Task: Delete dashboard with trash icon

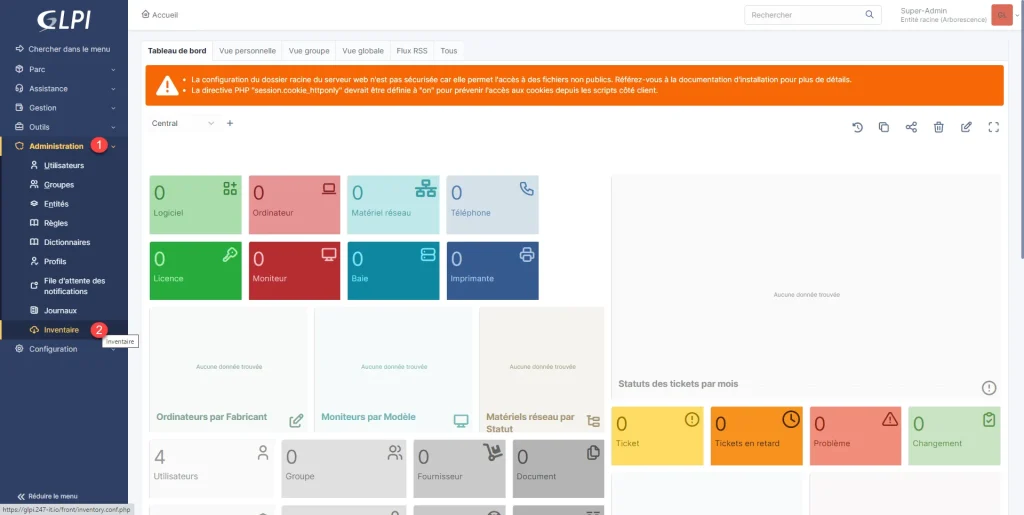Action: tap(938, 127)
